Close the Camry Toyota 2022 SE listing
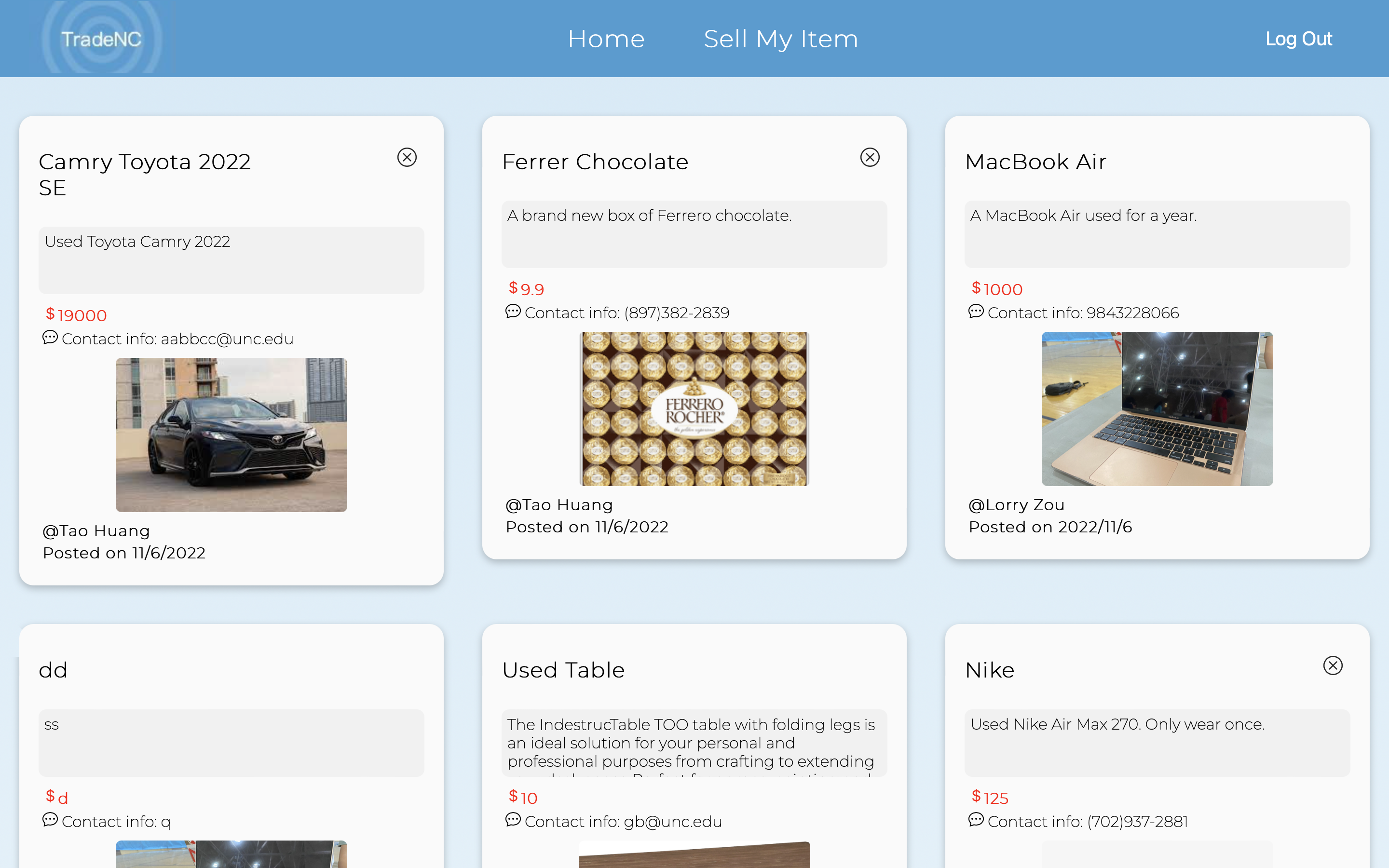 tap(407, 157)
